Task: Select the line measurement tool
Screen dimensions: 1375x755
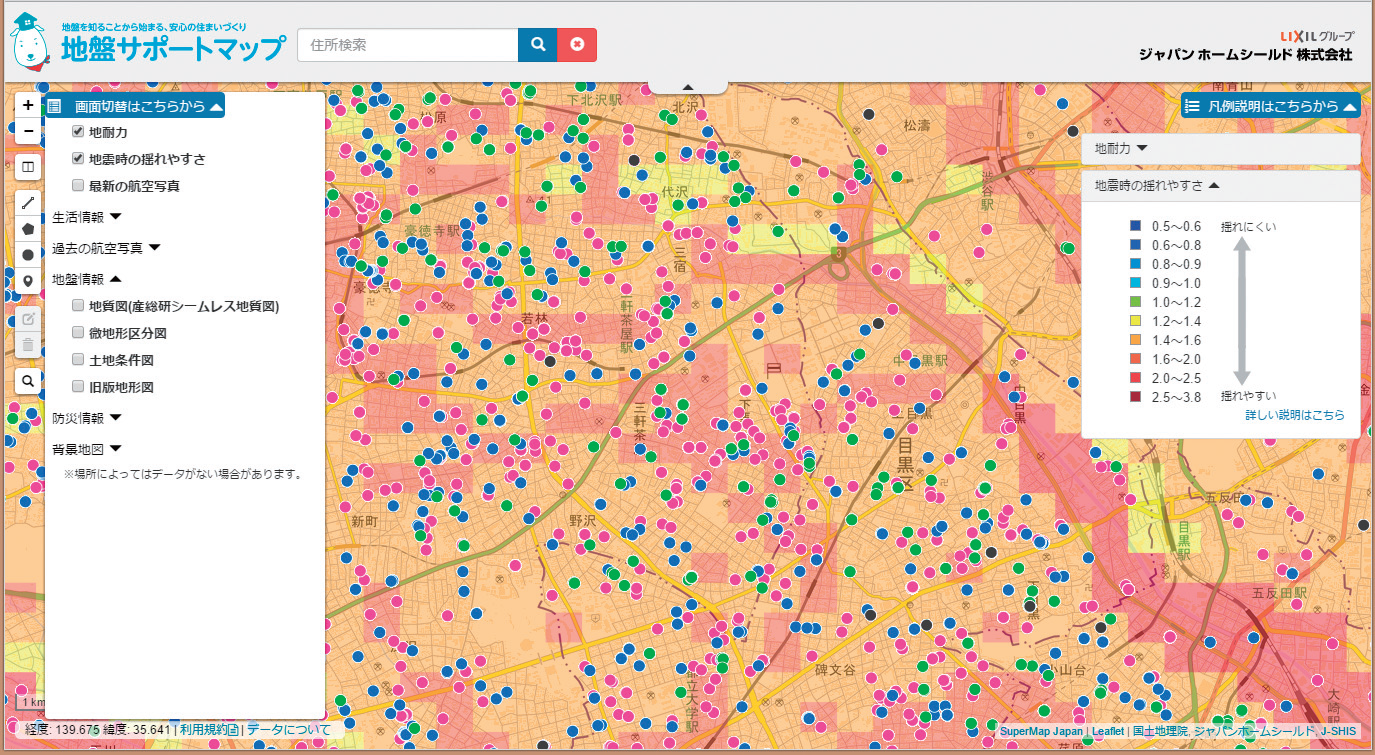Action: [x=28, y=202]
